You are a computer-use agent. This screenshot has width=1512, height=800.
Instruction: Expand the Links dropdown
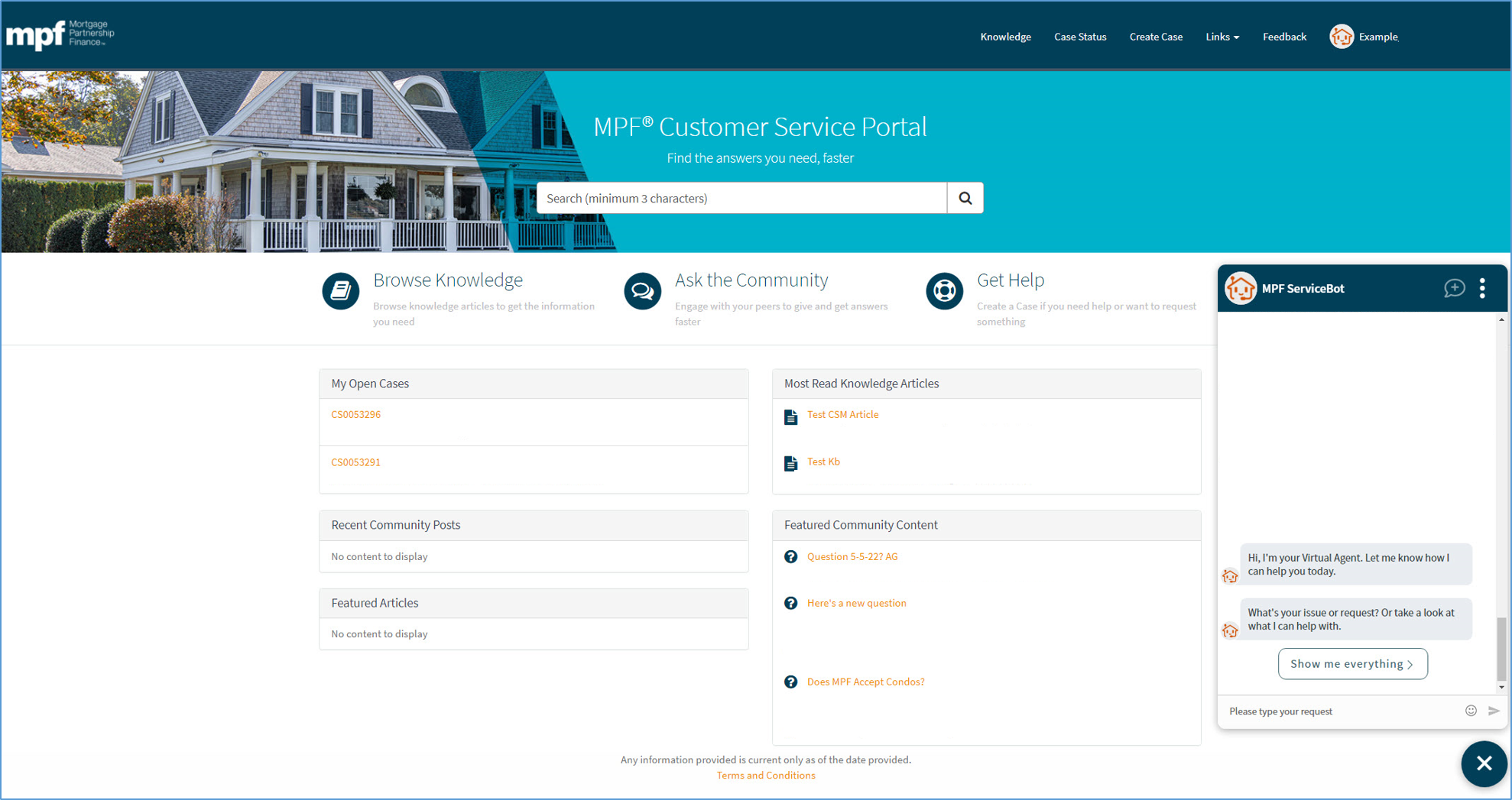1222,37
